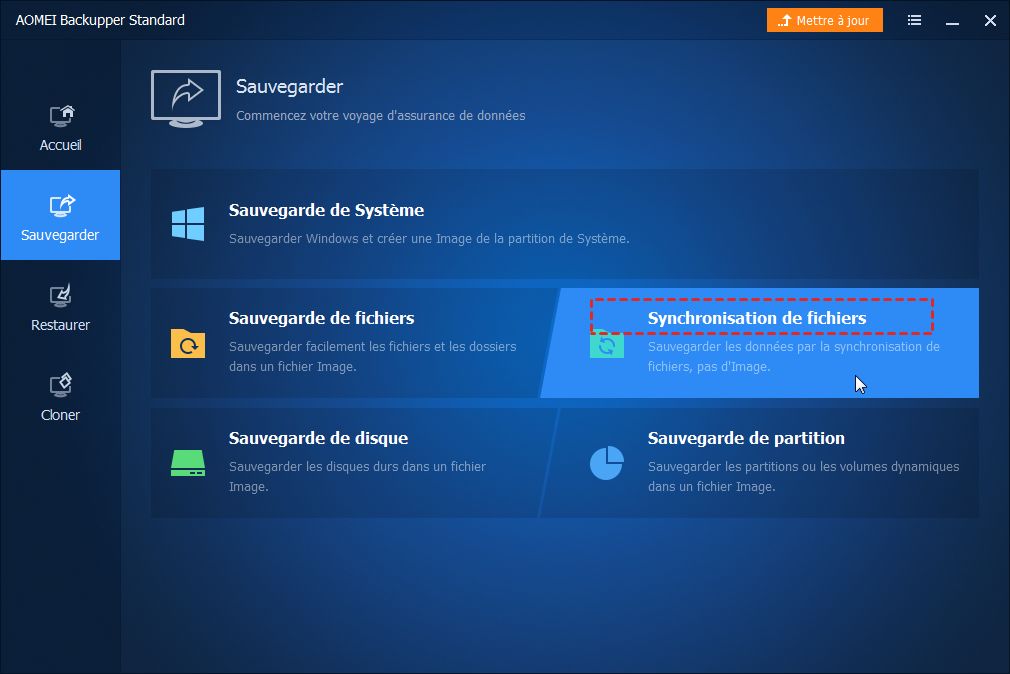
Task: Click 'Sauvegarder les partitions ou les volumes' text
Action: coord(803,476)
